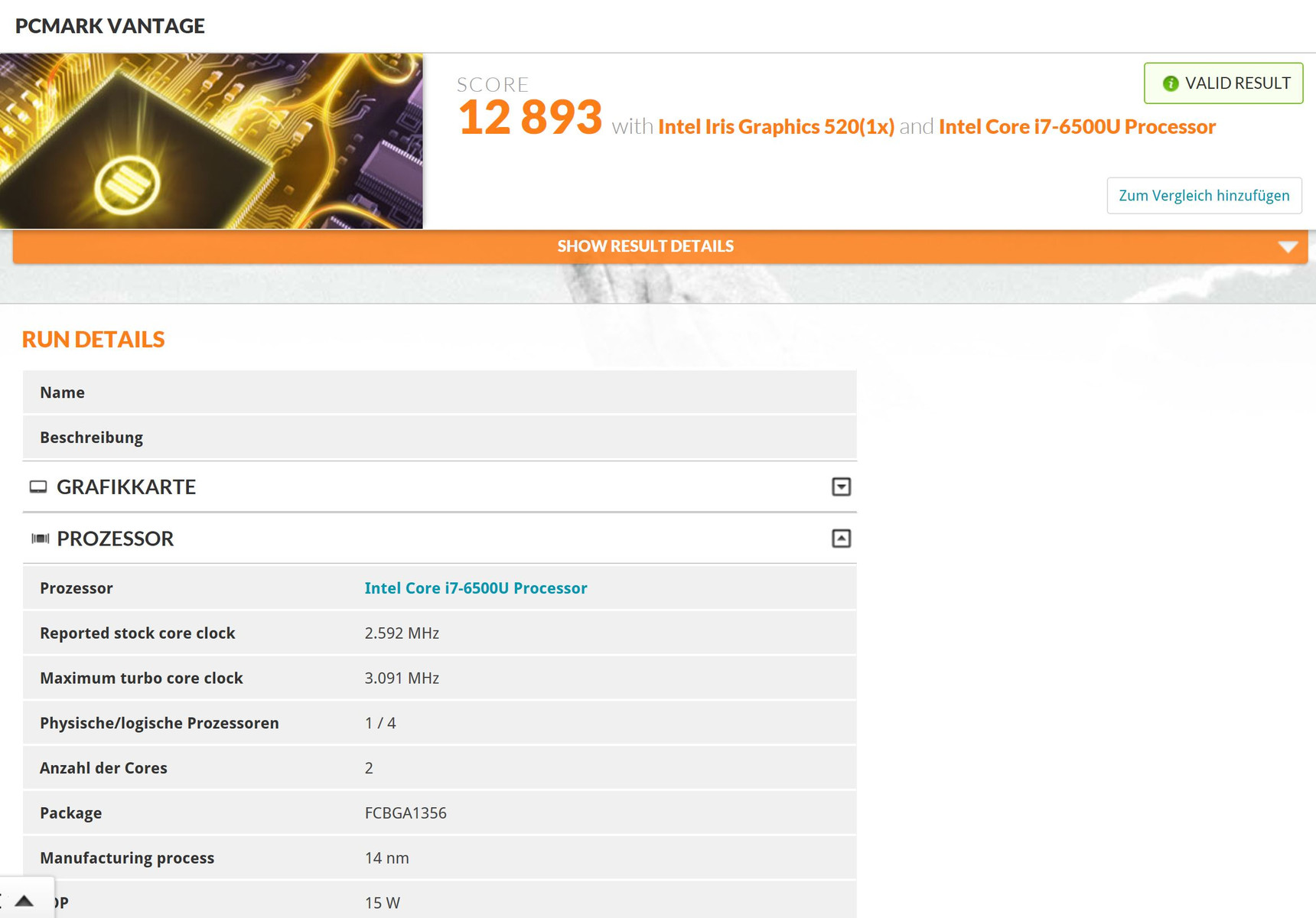Click the PROZESSOR section title
The width and height of the screenshot is (1316, 918).
[115, 539]
